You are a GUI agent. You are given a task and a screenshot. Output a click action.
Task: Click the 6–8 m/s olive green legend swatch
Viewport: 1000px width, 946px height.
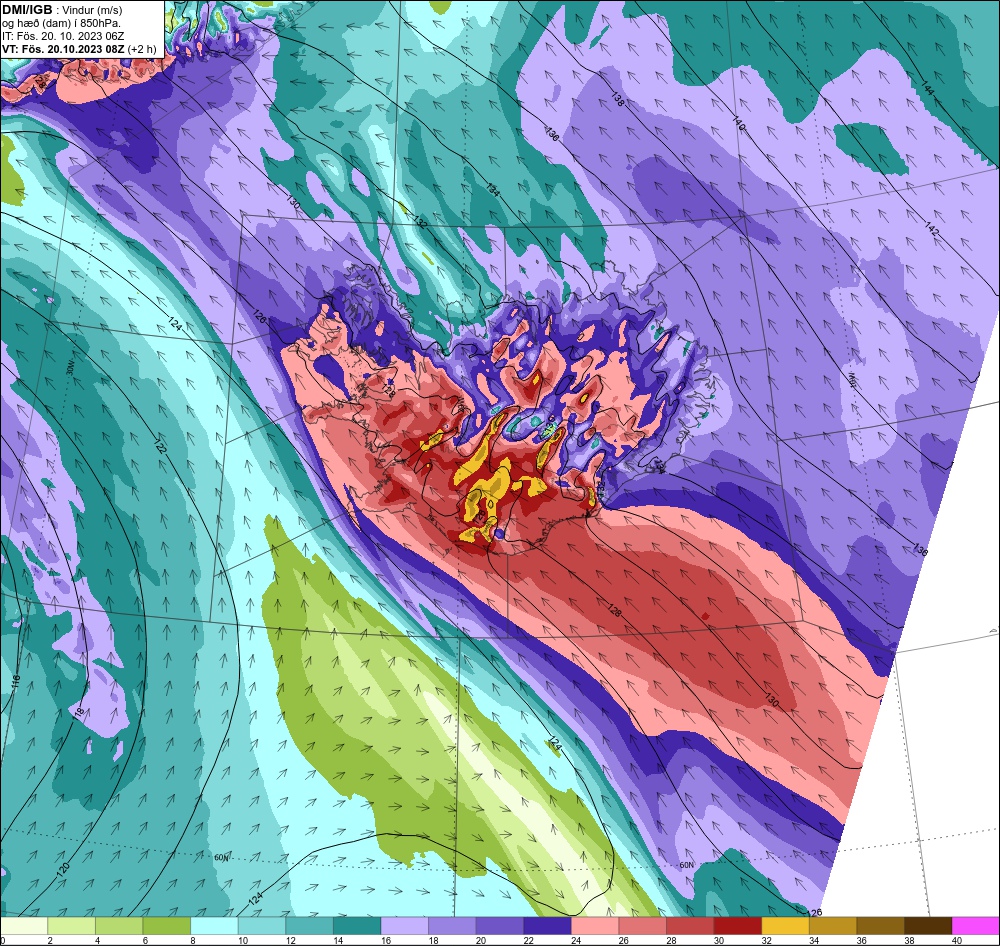[x=166, y=926]
